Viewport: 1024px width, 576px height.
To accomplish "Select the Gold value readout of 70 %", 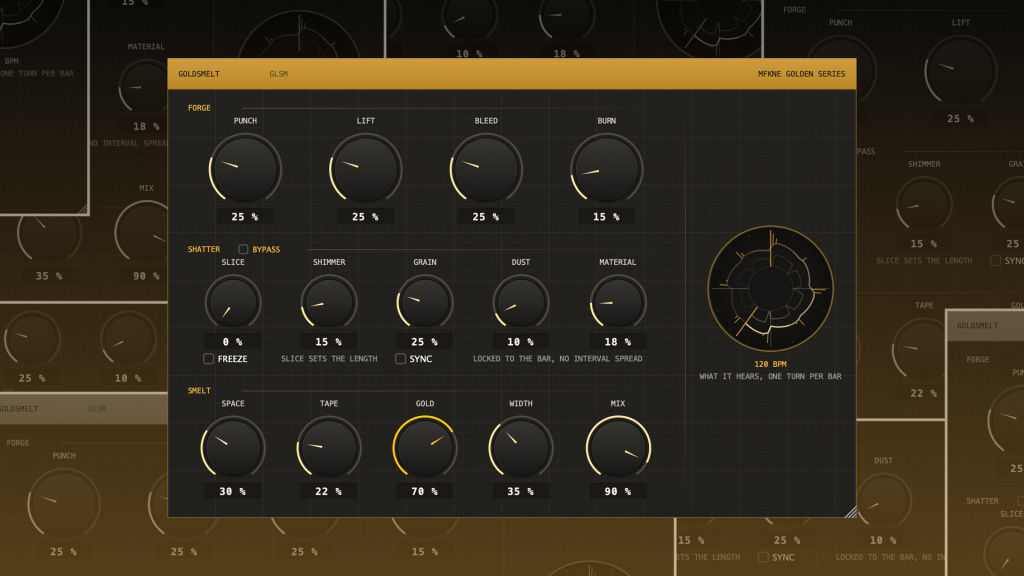I will [425, 491].
